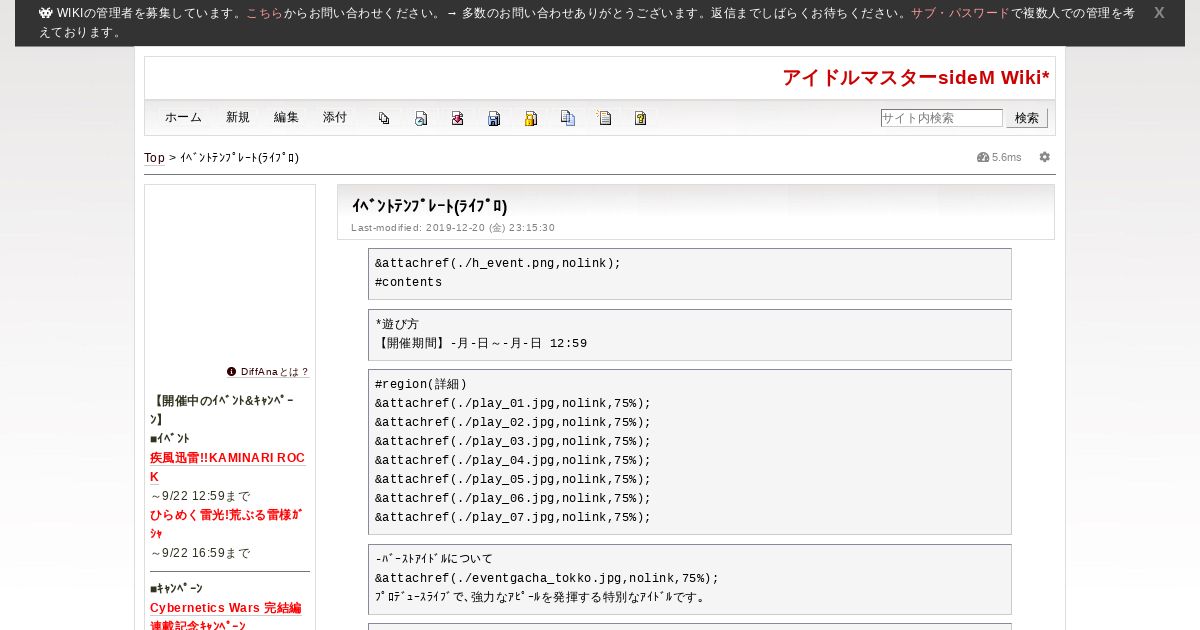Screen dimensions: 1200x630
Task: Click the #region(詳細) code line
Action: [421, 384]
